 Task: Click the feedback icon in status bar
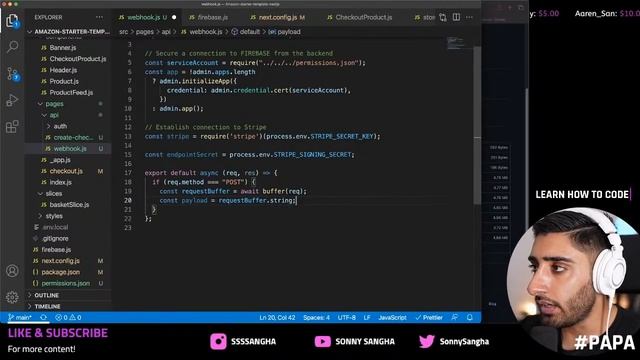pyautogui.click(x=454, y=318)
